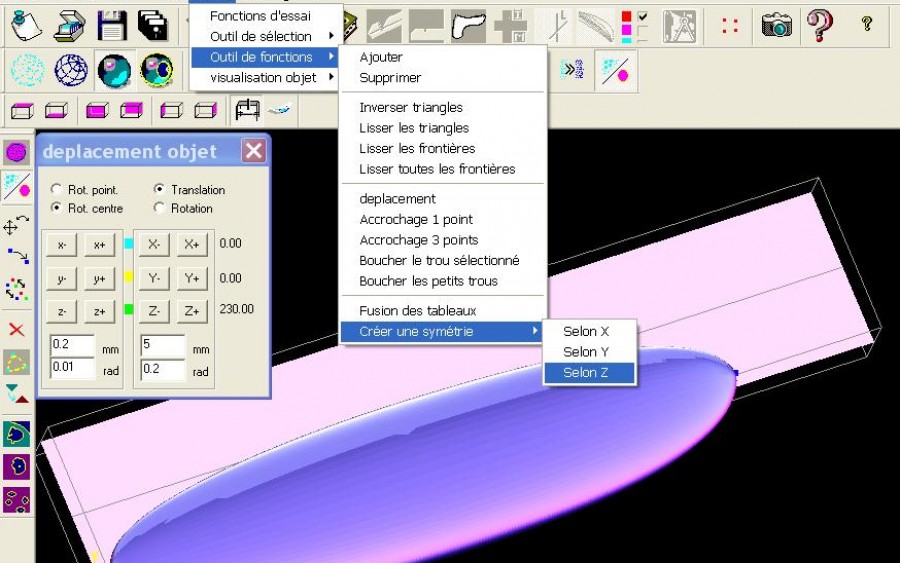Click the dimension measurement bracket icon
Viewport: 900px width, 563px height.
(x=247, y=109)
